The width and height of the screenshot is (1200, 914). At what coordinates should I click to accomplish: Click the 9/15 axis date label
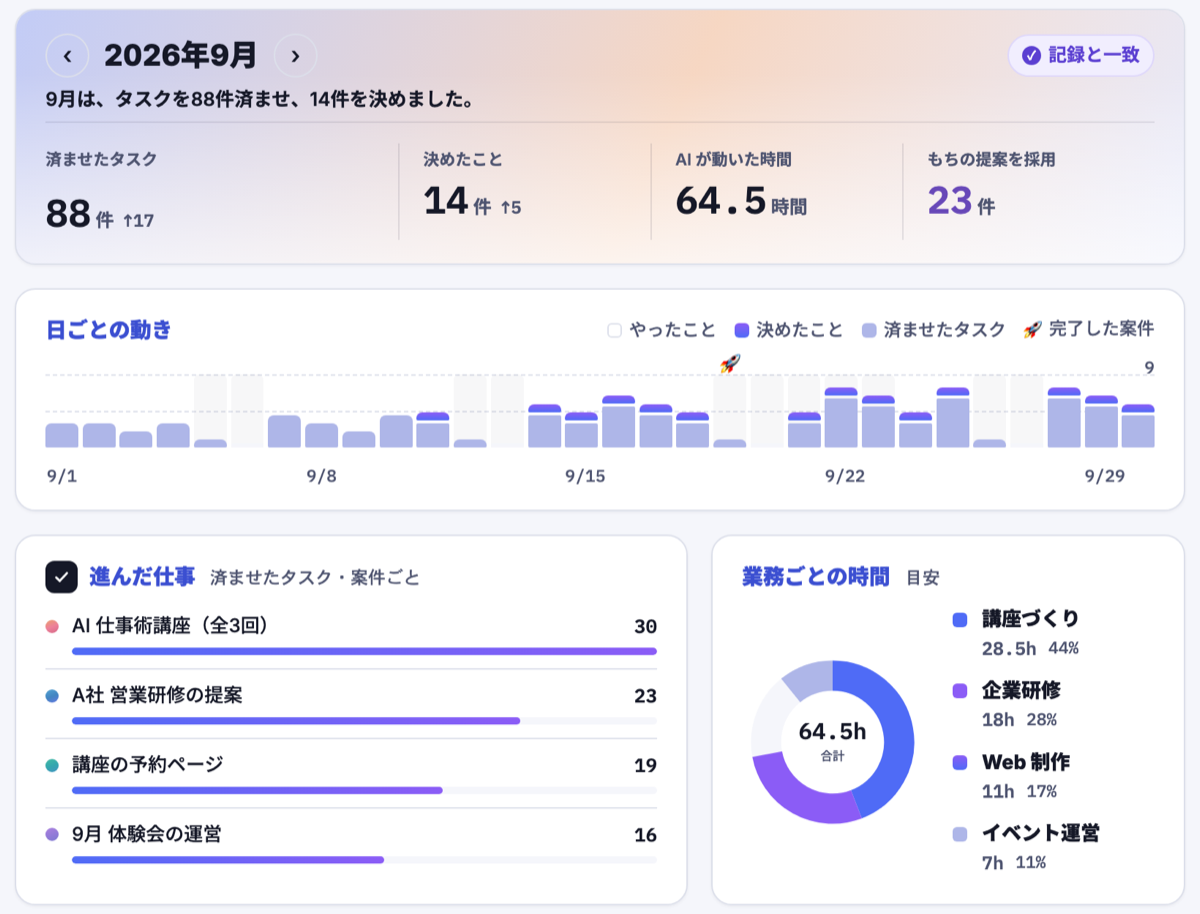pyautogui.click(x=585, y=476)
